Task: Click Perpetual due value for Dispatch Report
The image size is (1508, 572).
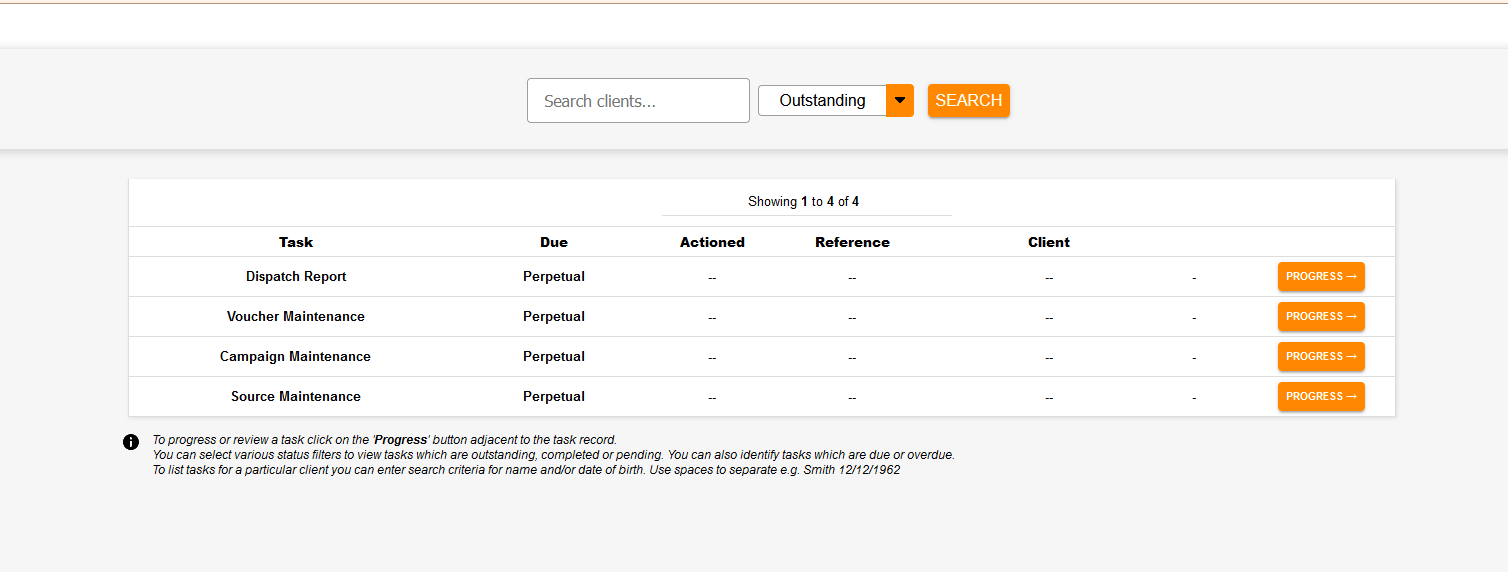Action: tap(554, 277)
